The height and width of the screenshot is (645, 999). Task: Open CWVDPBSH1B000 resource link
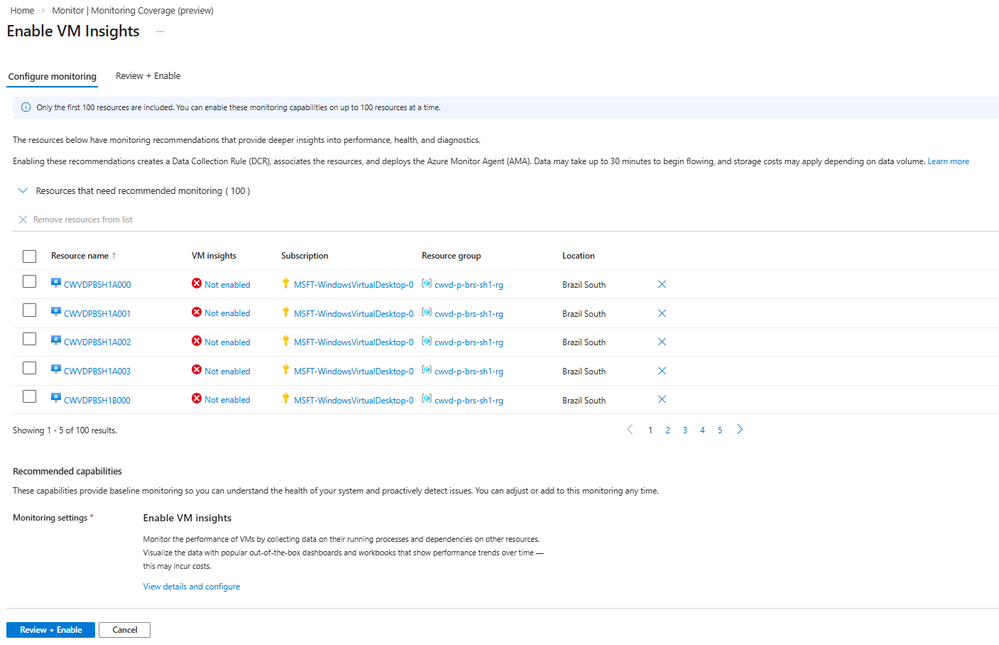pyautogui.click(x=97, y=400)
